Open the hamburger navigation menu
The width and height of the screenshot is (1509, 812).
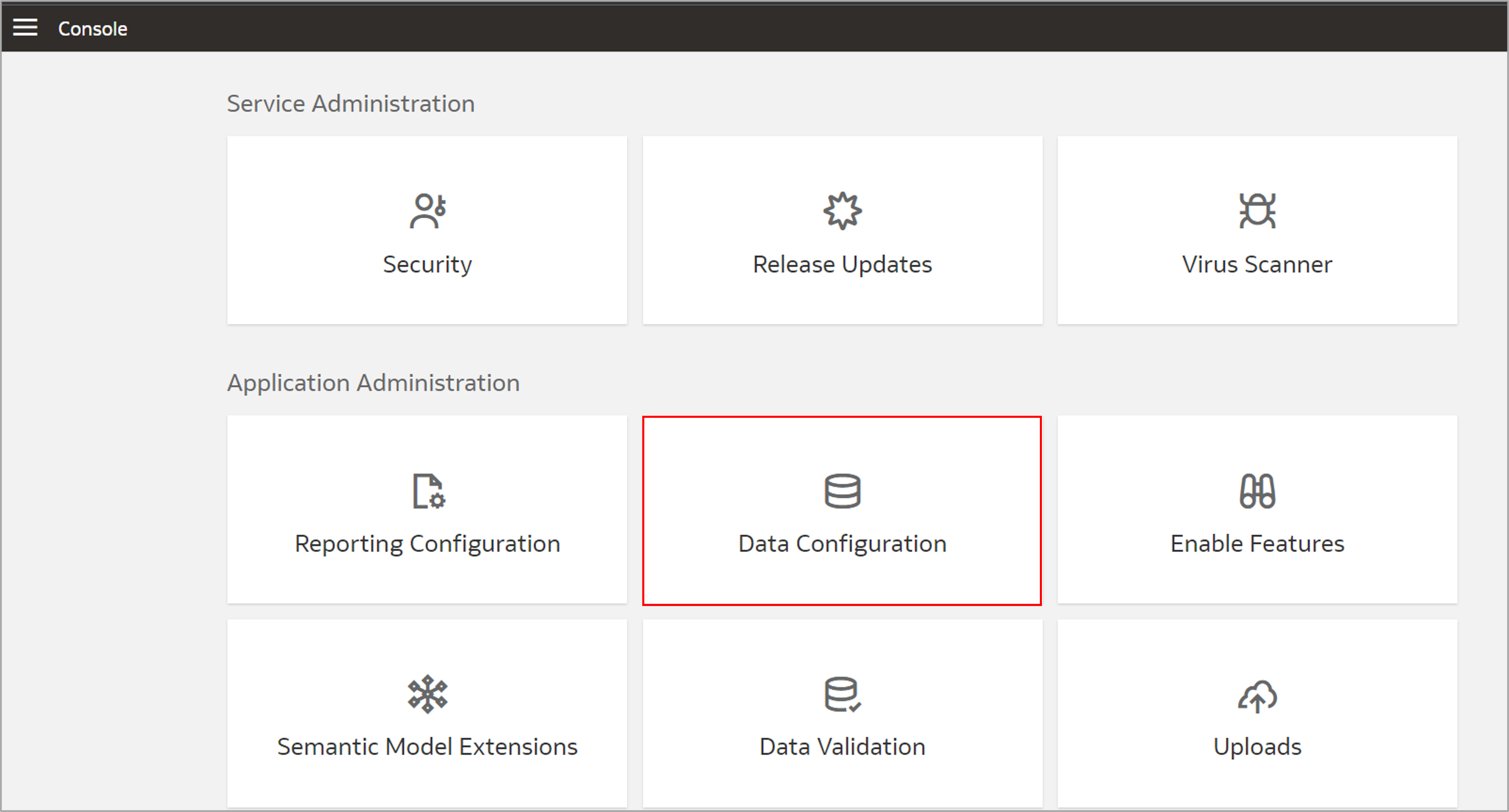[x=26, y=27]
